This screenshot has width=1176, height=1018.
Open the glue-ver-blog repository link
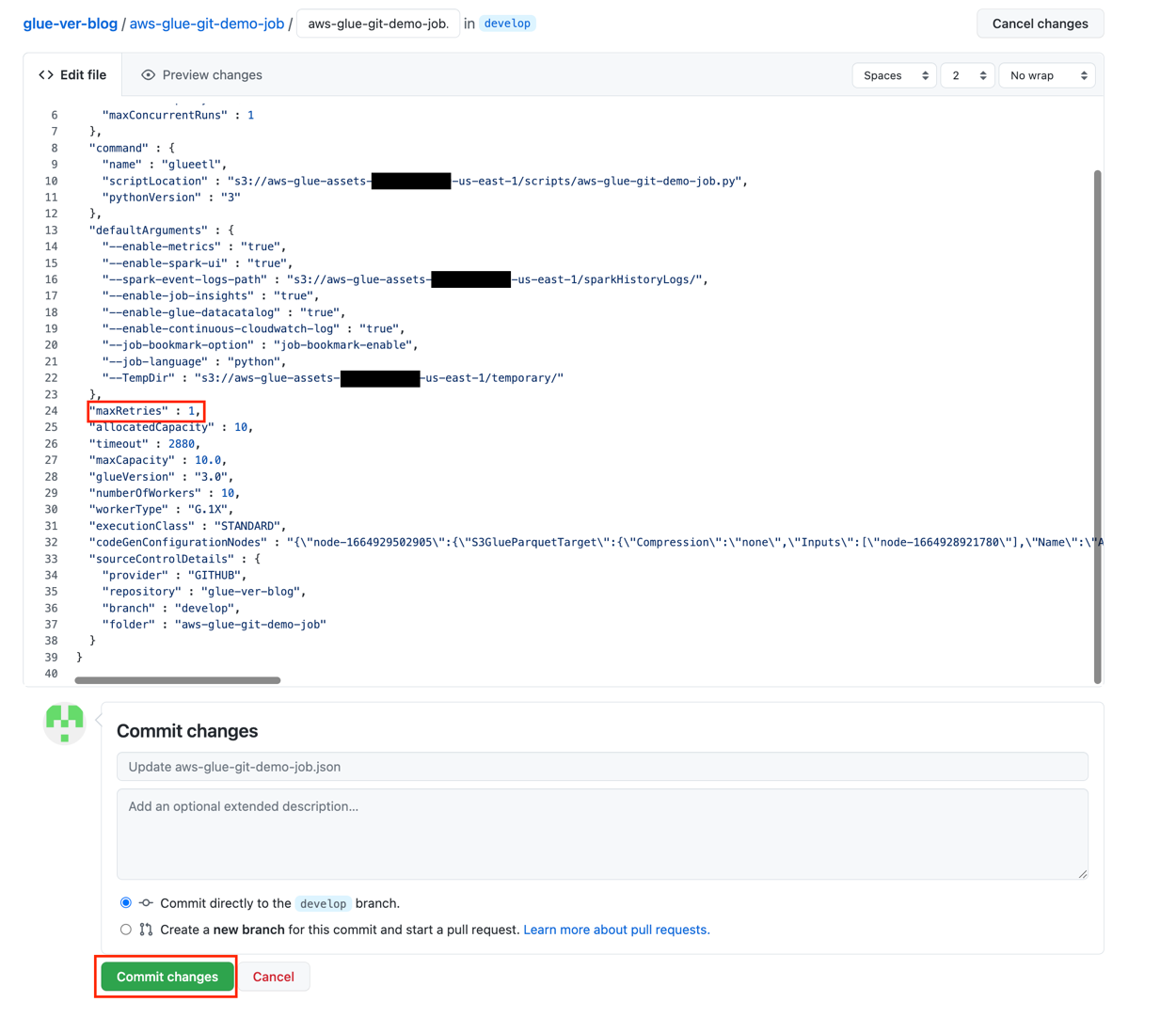click(x=70, y=24)
